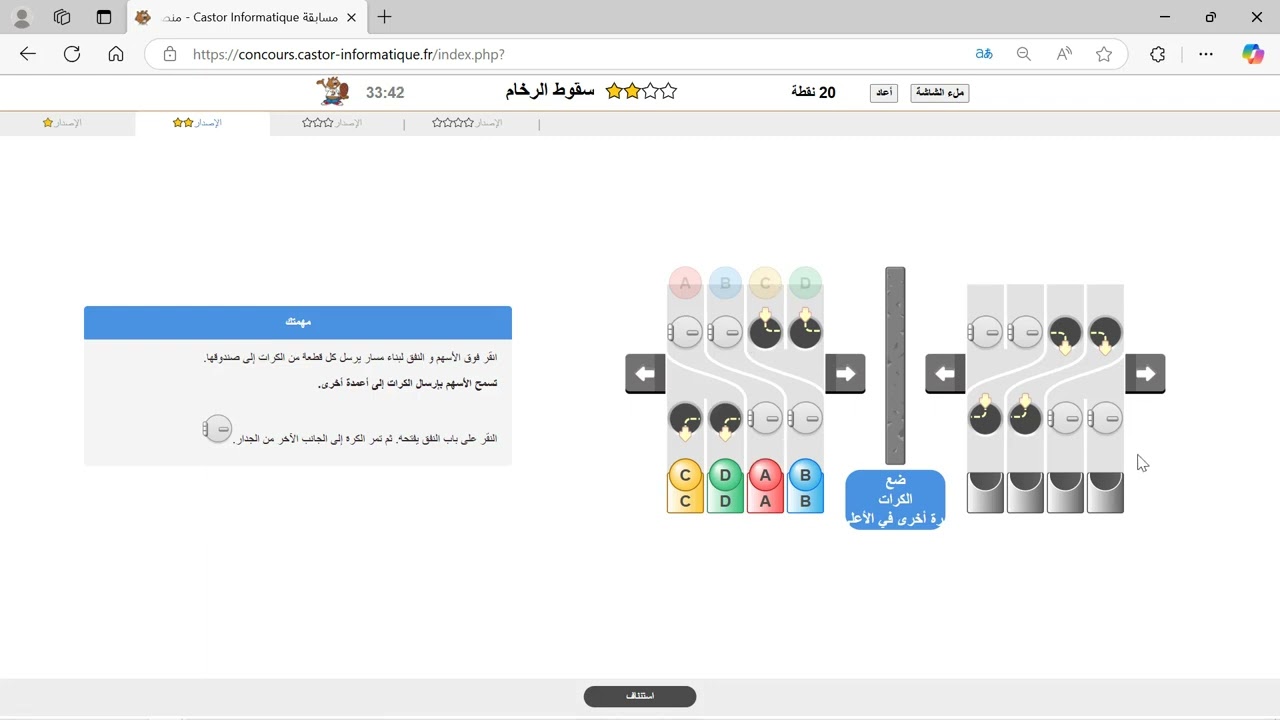Click the ملء الشاشة fullscreen button
This screenshot has width=1280, height=720.
tap(940, 93)
